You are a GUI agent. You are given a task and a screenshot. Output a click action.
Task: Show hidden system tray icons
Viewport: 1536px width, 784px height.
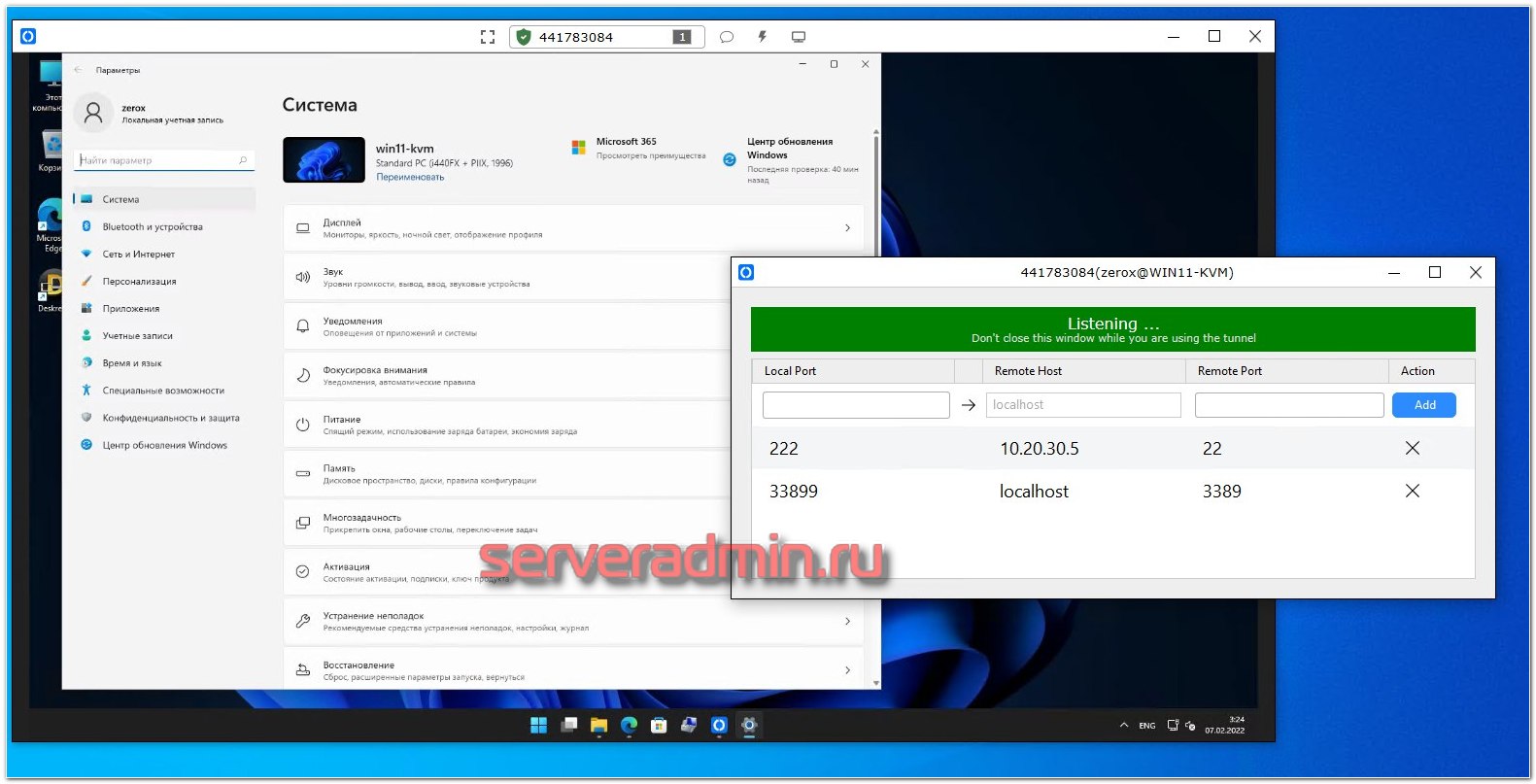tap(1123, 725)
